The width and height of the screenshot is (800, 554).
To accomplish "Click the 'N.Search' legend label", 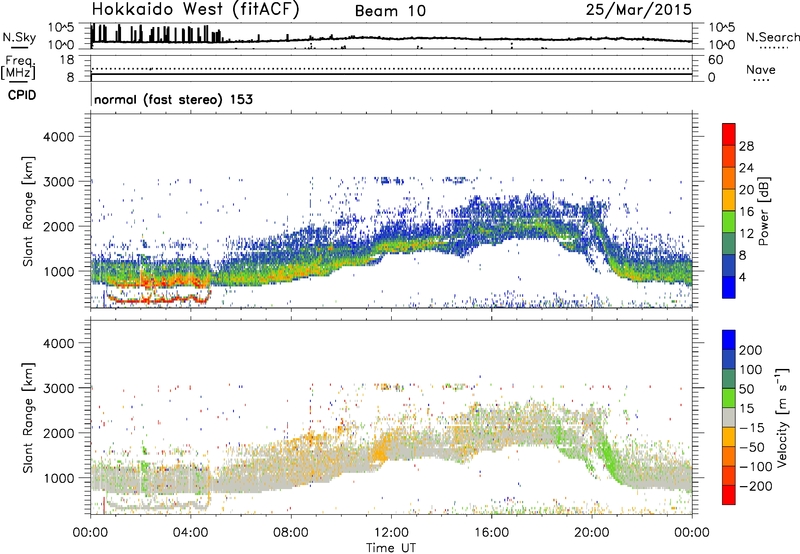I will pyautogui.click(x=773, y=37).
